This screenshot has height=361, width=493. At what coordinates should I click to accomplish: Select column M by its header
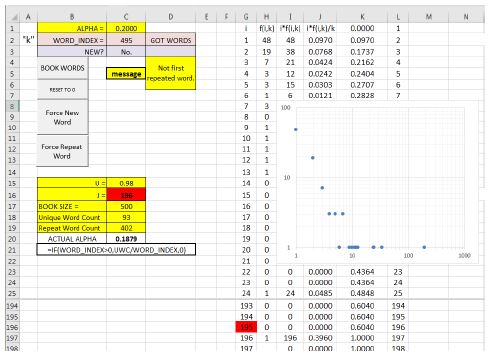pos(429,16)
